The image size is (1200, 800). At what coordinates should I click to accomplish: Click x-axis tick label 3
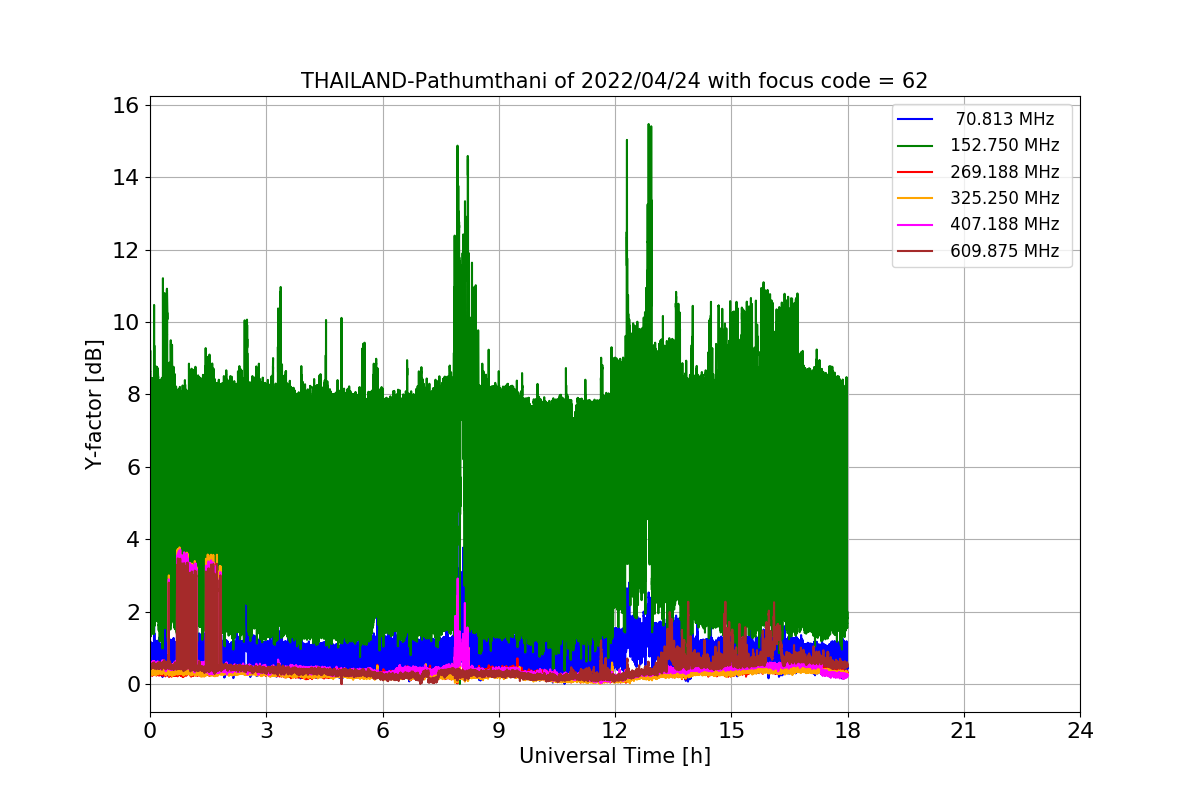266,730
